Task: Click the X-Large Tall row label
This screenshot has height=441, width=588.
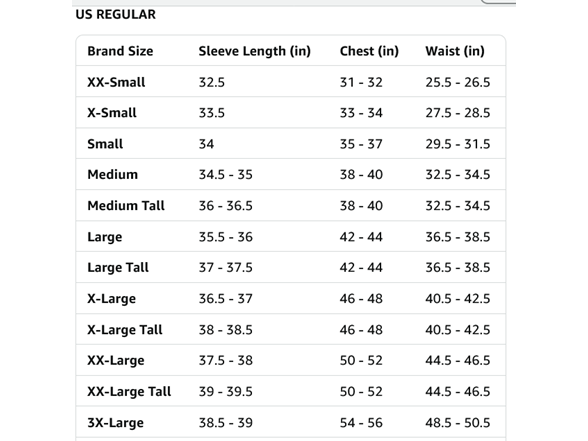Action: (x=125, y=330)
